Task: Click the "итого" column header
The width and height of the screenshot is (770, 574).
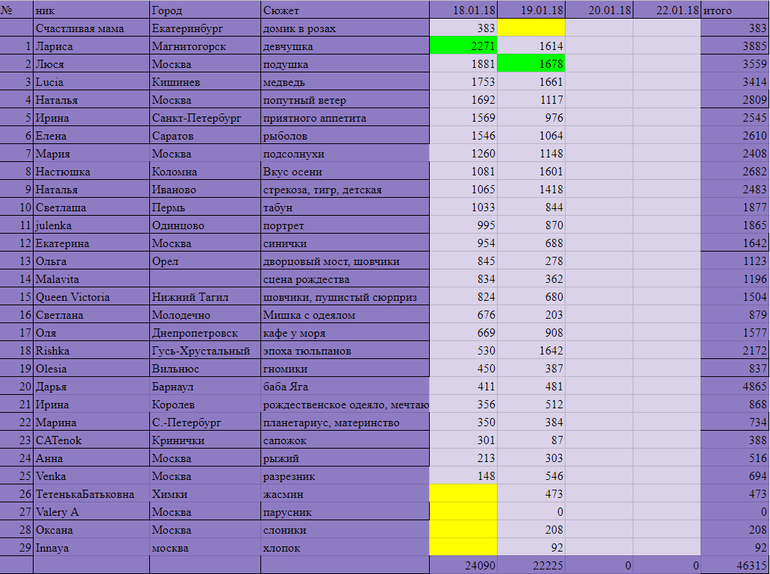Action: [x=735, y=10]
